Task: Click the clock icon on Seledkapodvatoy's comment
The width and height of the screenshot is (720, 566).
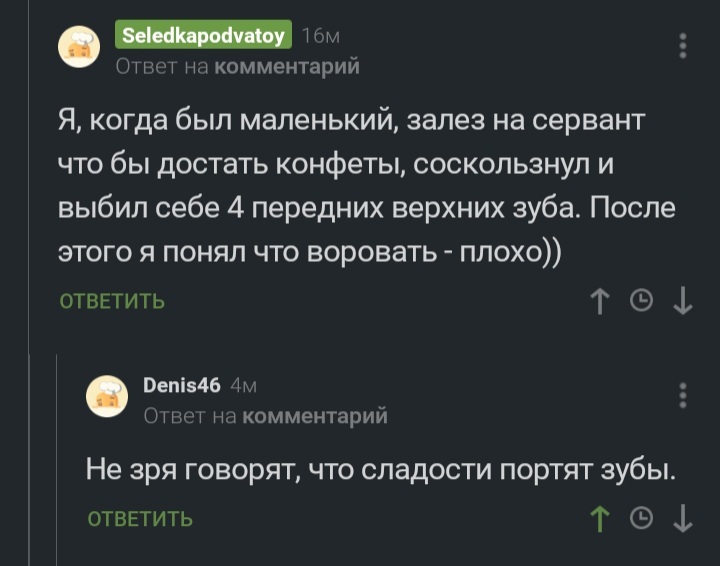Action: tap(642, 300)
